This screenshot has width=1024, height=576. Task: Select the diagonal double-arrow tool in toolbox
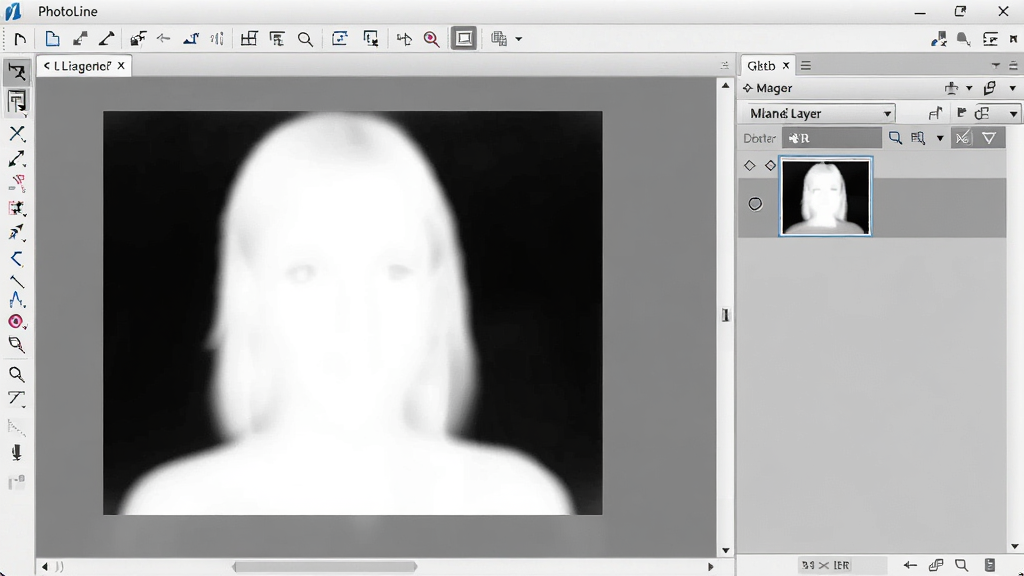(17, 159)
